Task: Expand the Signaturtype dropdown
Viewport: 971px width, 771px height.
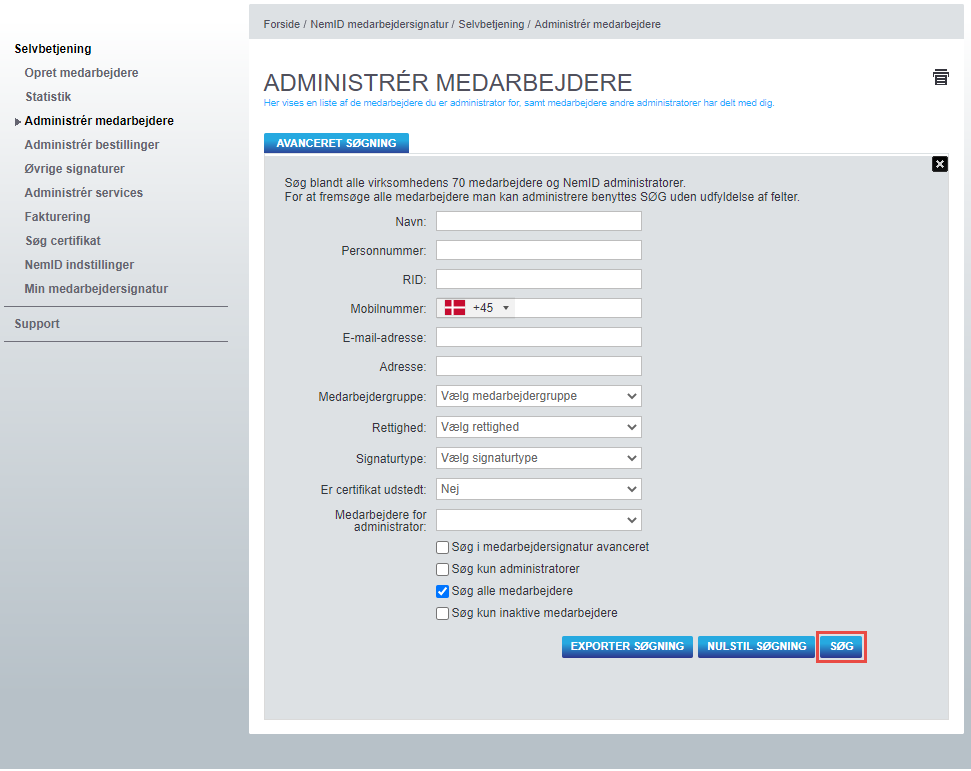Action: click(538, 458)
